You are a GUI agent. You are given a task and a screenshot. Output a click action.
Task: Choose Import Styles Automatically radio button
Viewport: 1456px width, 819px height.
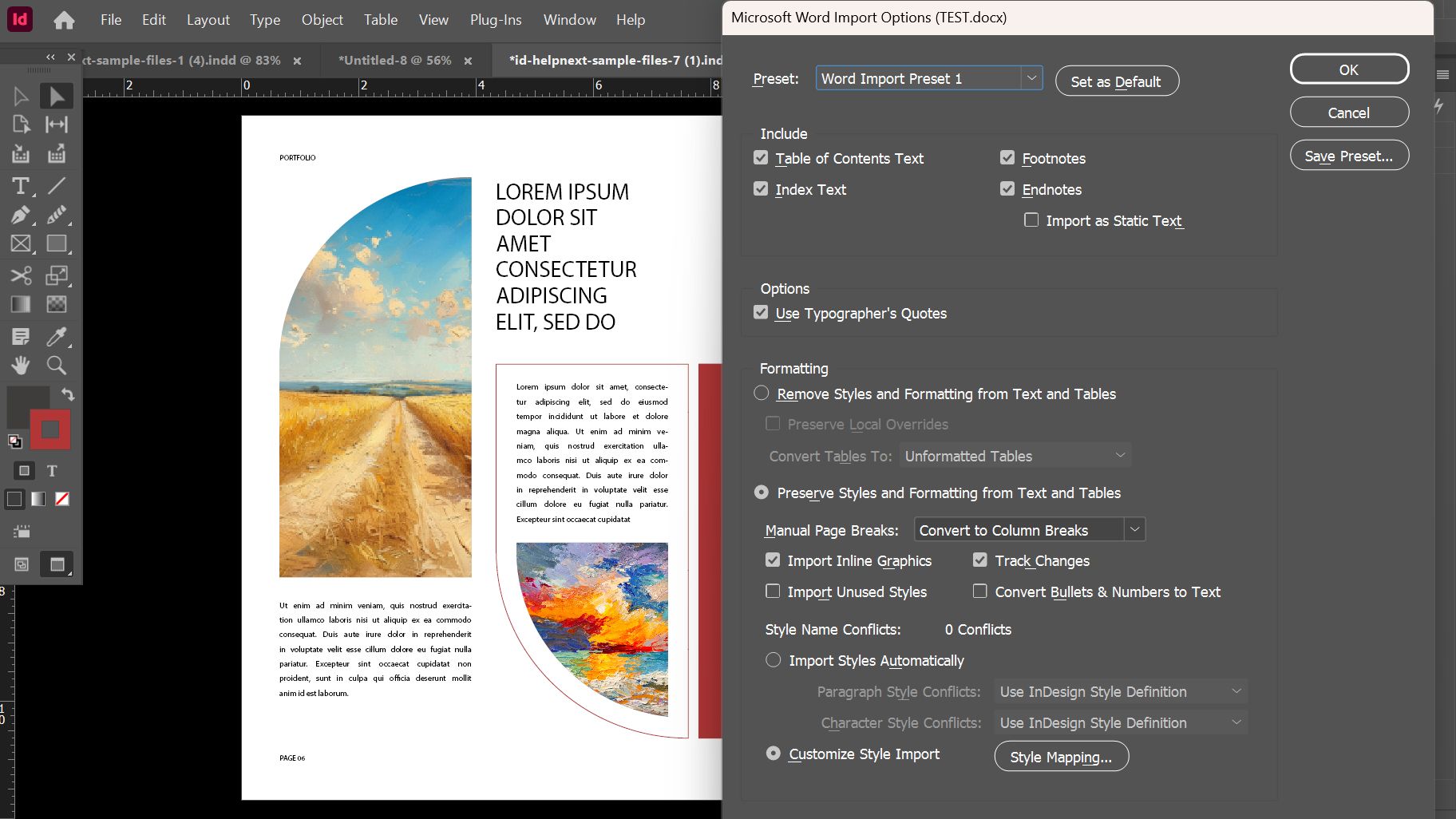pyautogui.click(x=773, y=660)
